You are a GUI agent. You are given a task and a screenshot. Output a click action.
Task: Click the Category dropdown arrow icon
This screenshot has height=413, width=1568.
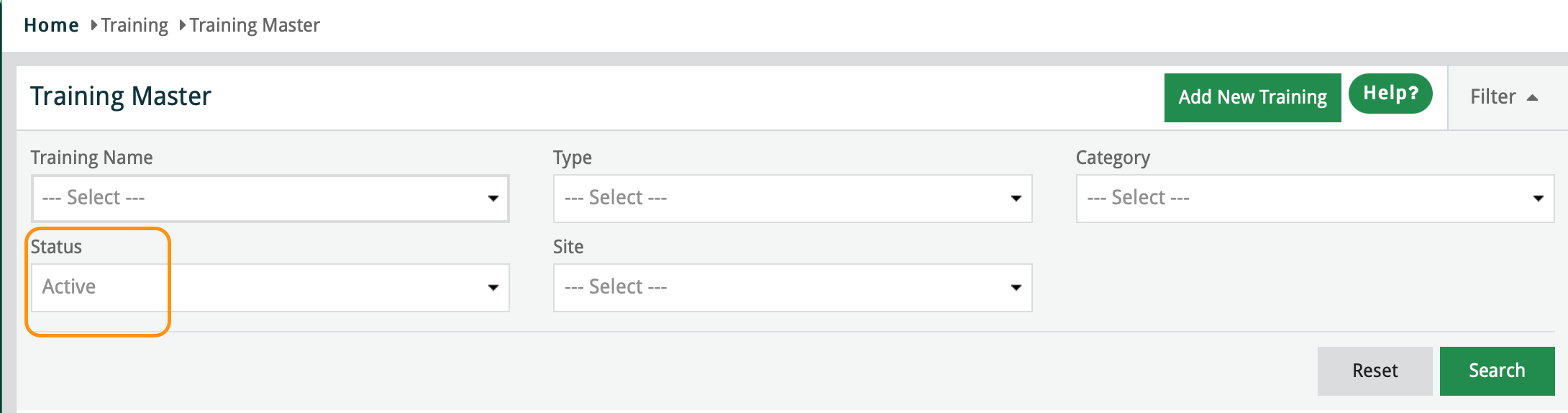tap(1538, 199)
